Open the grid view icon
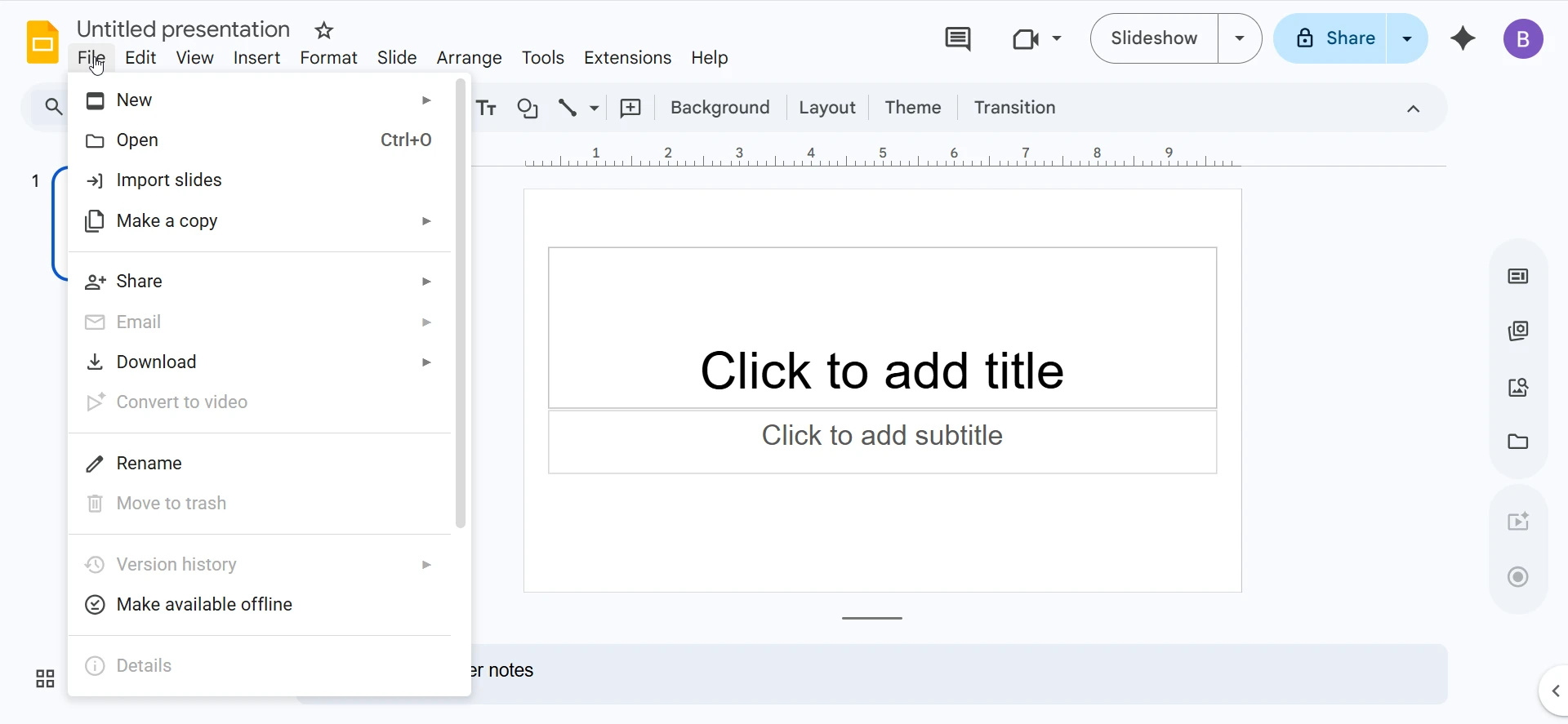This screenshot has height=724, width=1568. tap(45, 678)
